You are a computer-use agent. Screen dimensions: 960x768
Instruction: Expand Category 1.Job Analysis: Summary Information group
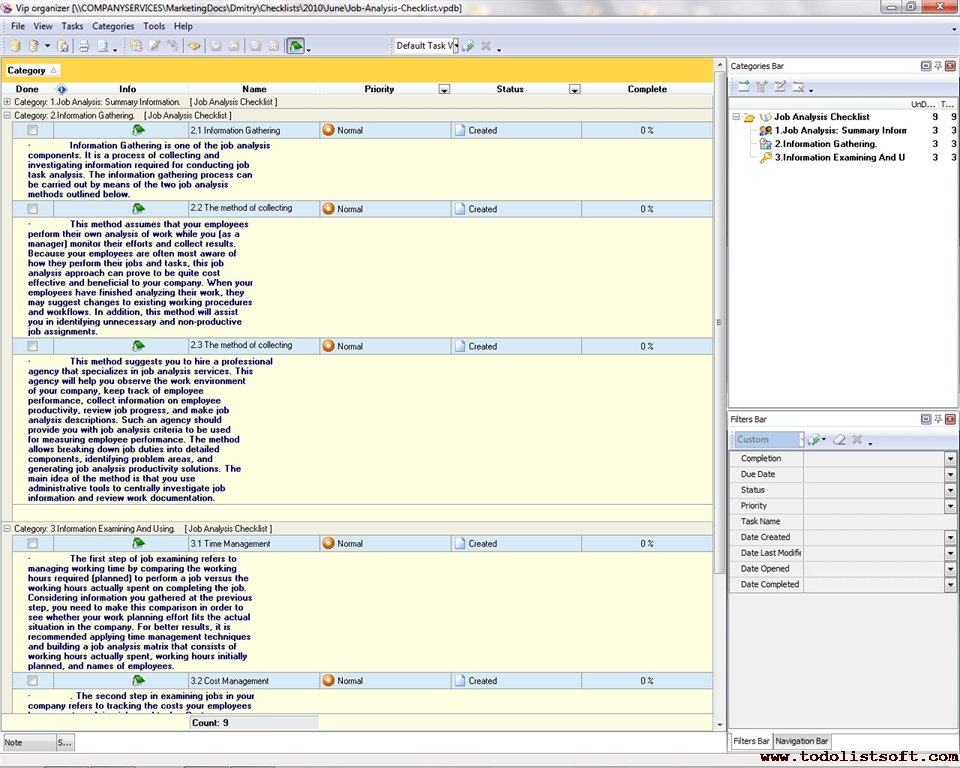pyautogui.click(x=7, y=102)
